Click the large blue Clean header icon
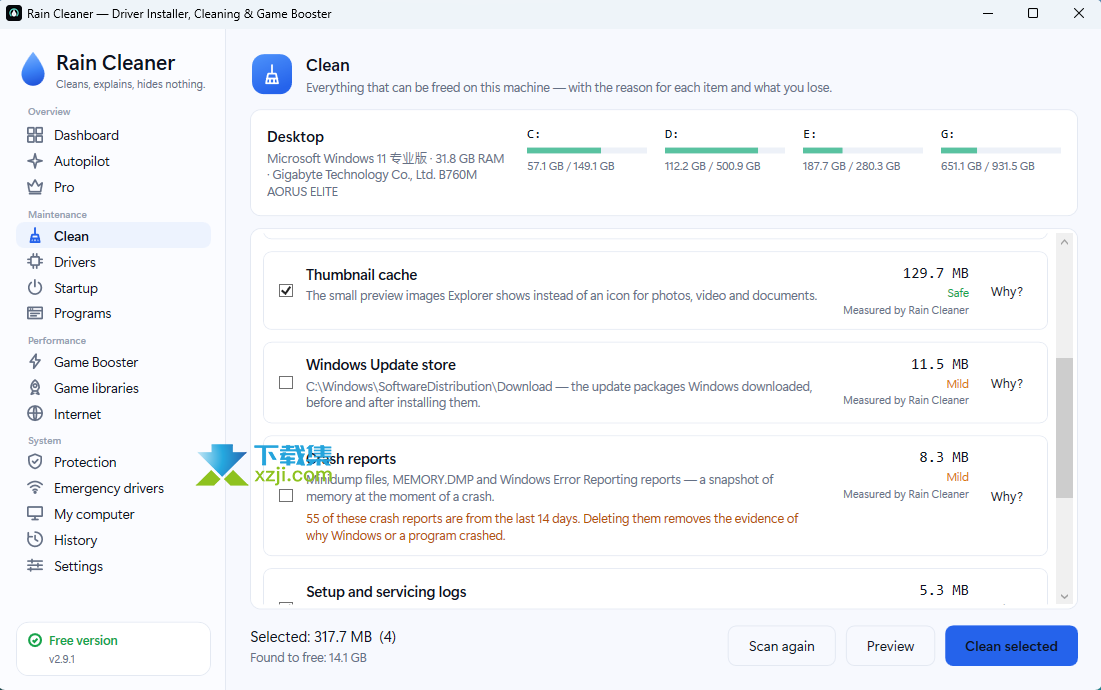 pos(272,74)
